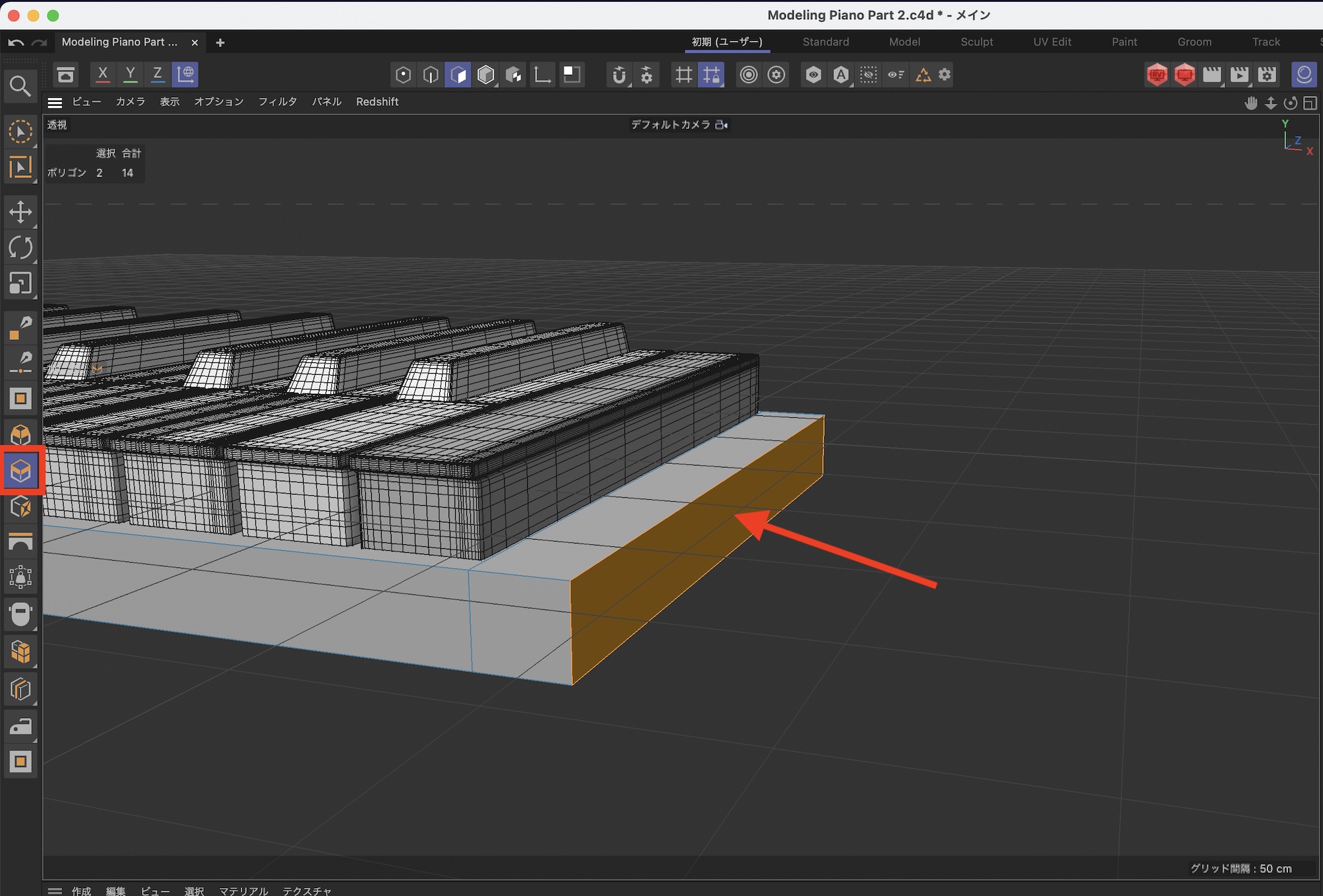The height and width of the screenshot is (896, 1323).
Task: Click the undo arrow button
Action: [16, 42]
